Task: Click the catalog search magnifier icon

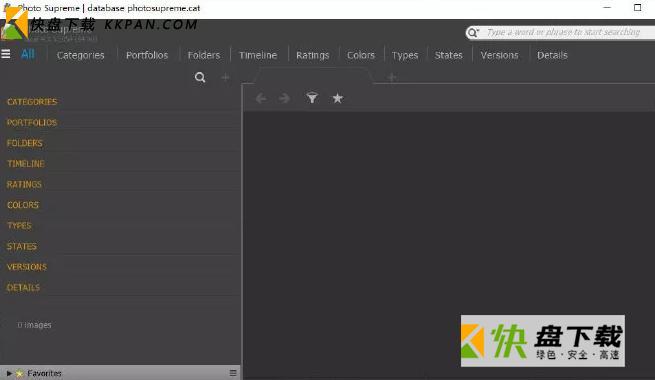Action: tap(200, 77)
